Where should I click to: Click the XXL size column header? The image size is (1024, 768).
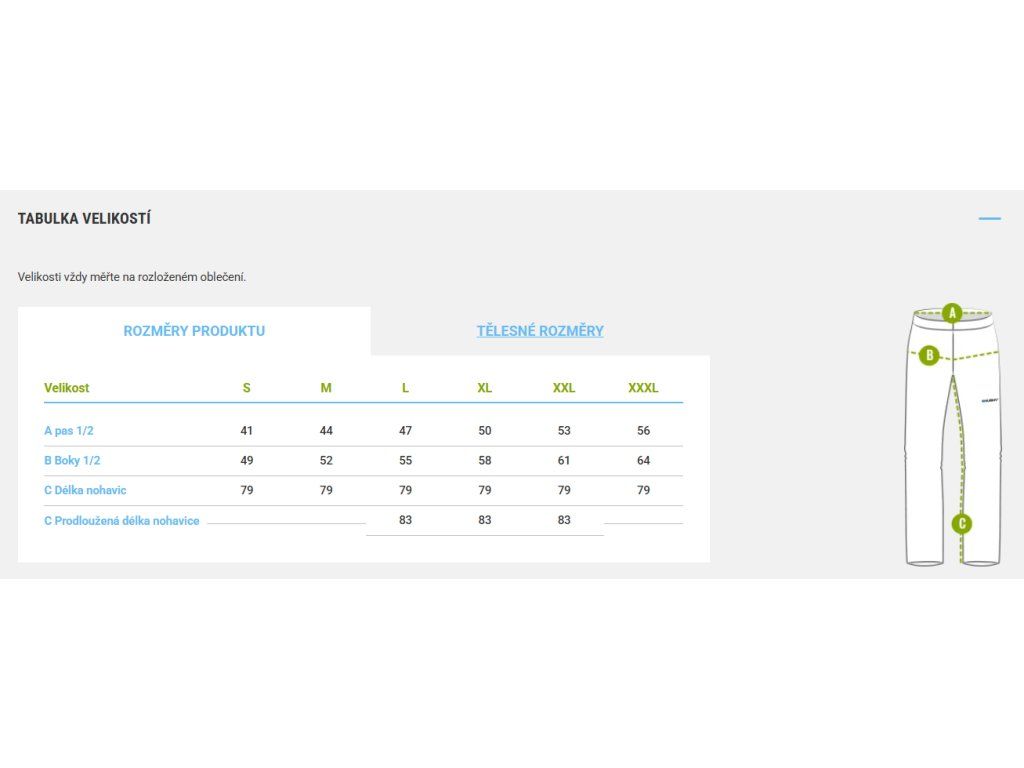pos(564,388)
